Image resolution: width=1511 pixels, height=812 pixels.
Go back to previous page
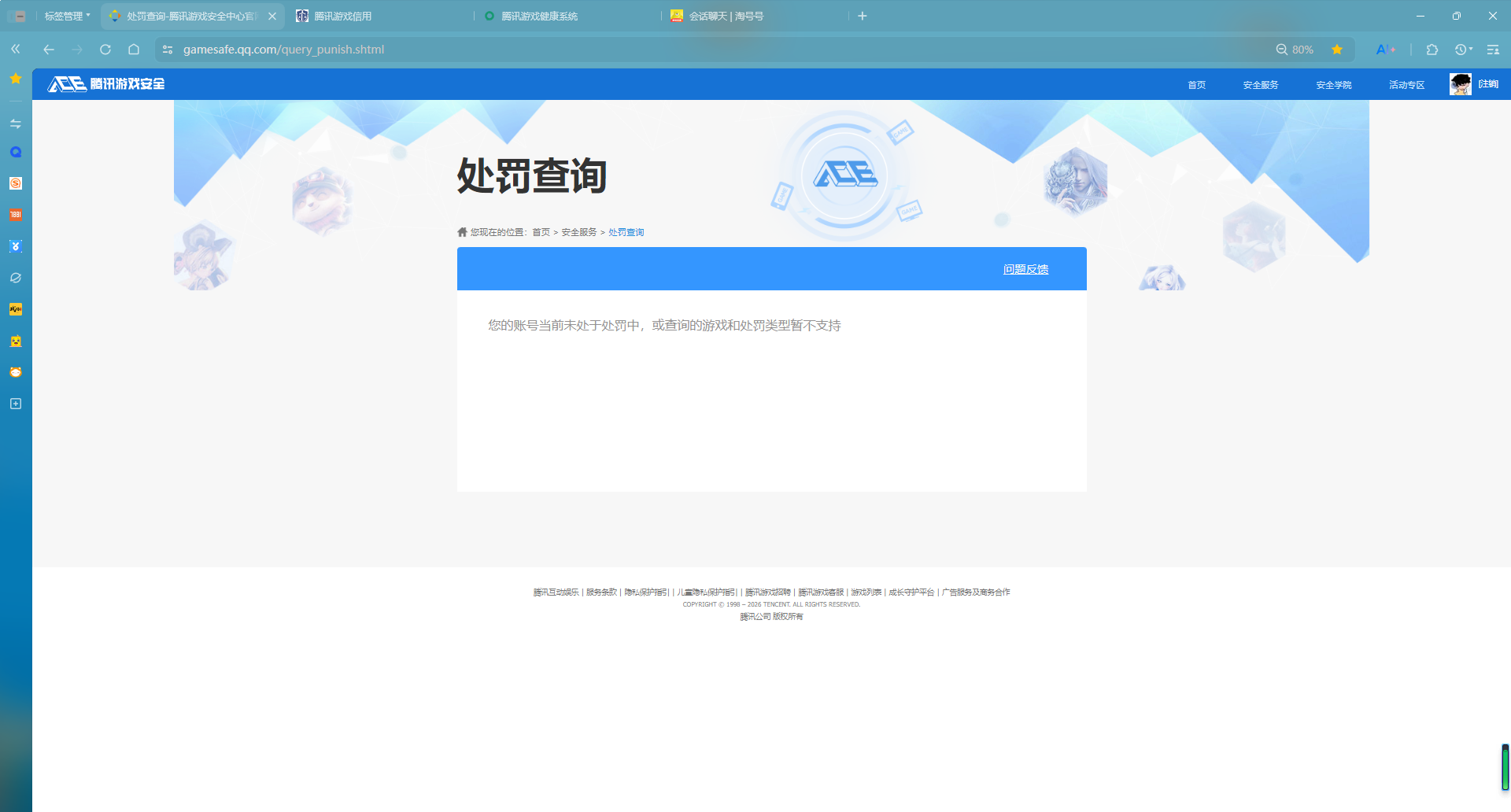tap(49, 49)
